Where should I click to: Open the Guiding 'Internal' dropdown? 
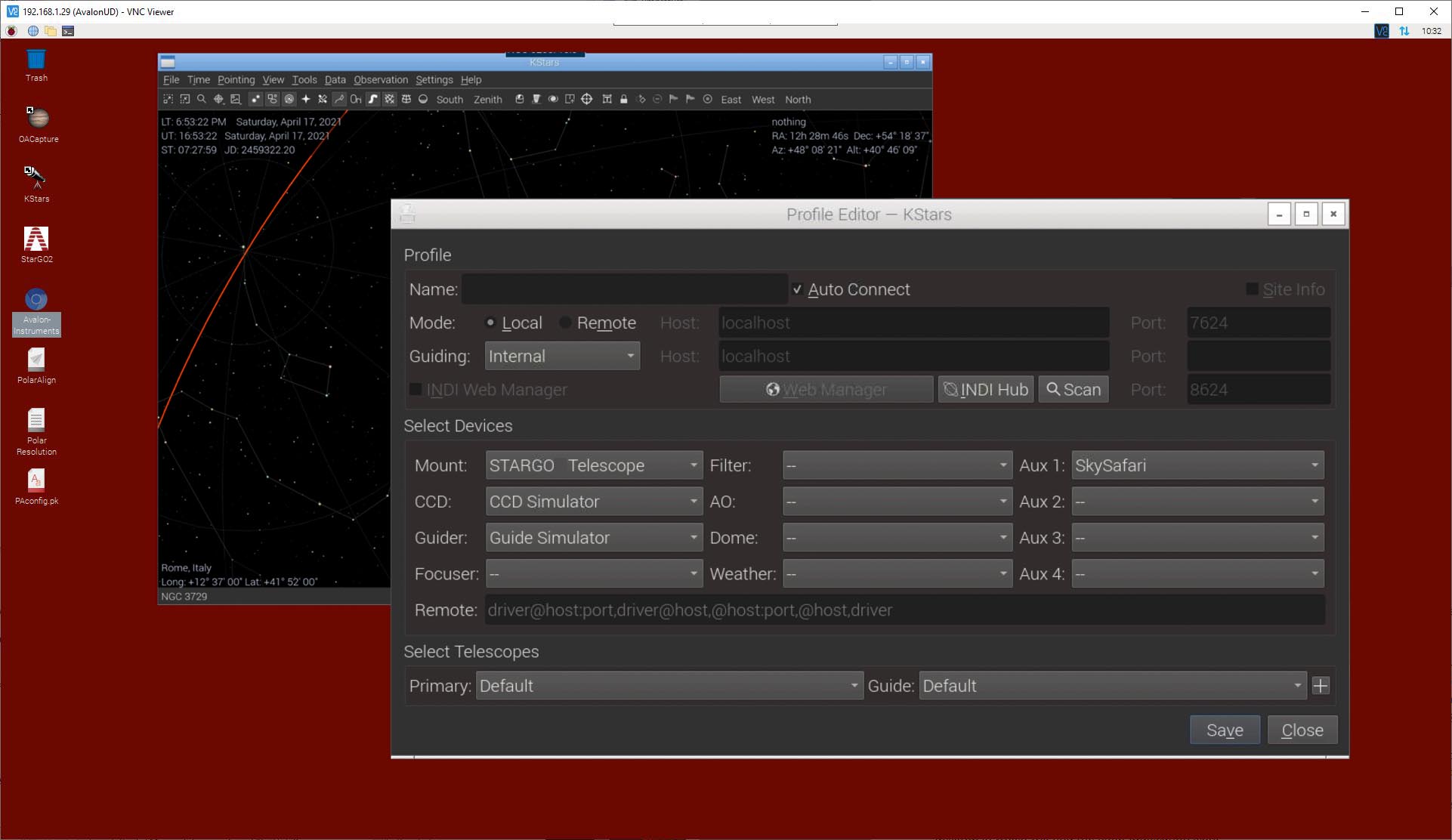click(x=562, y=356)
